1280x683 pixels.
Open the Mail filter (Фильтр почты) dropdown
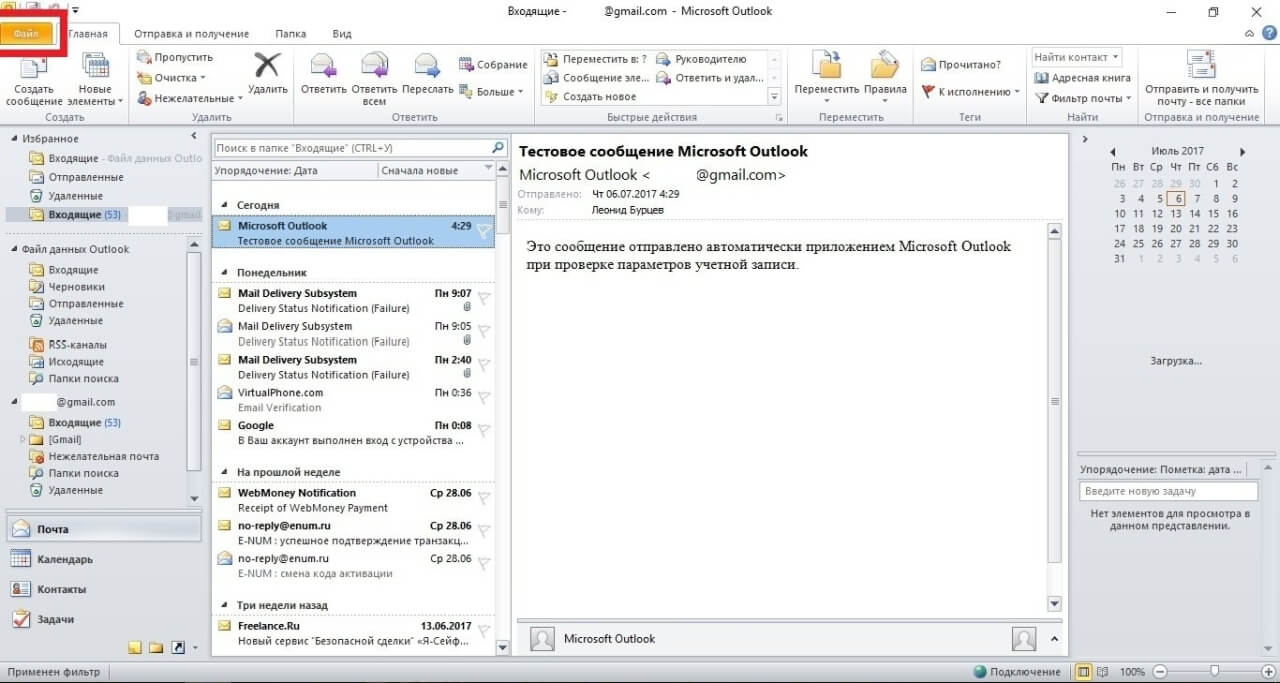(1083, 98)
